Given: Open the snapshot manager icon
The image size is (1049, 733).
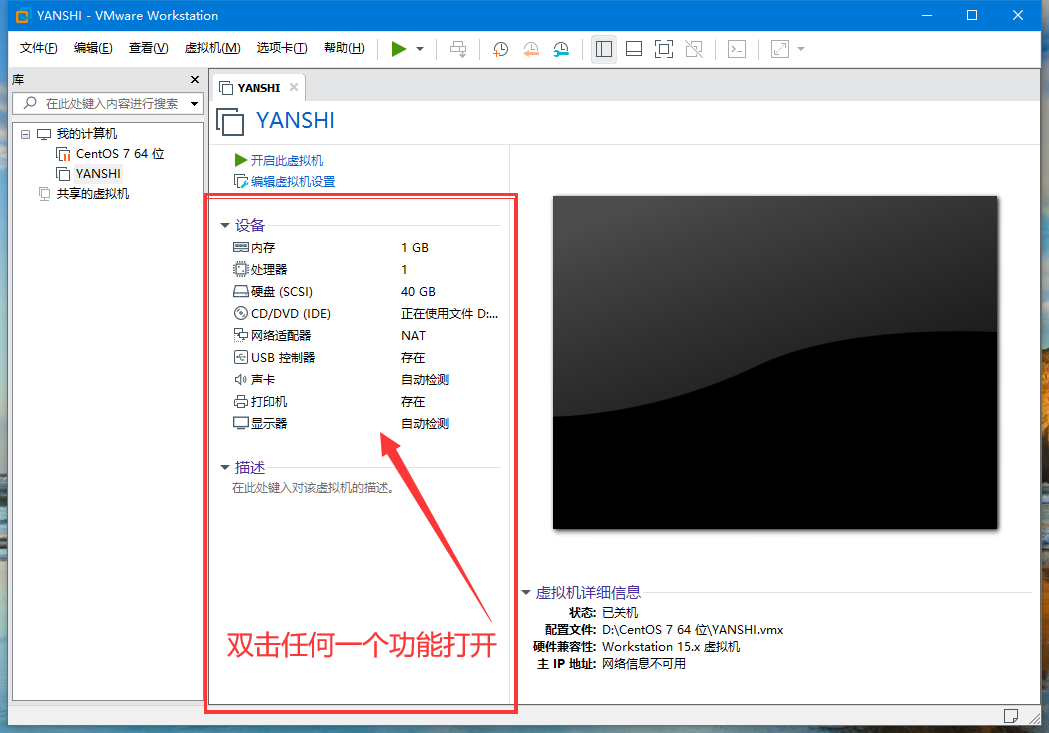Looking at the screenshot, I should pos(562,49).
